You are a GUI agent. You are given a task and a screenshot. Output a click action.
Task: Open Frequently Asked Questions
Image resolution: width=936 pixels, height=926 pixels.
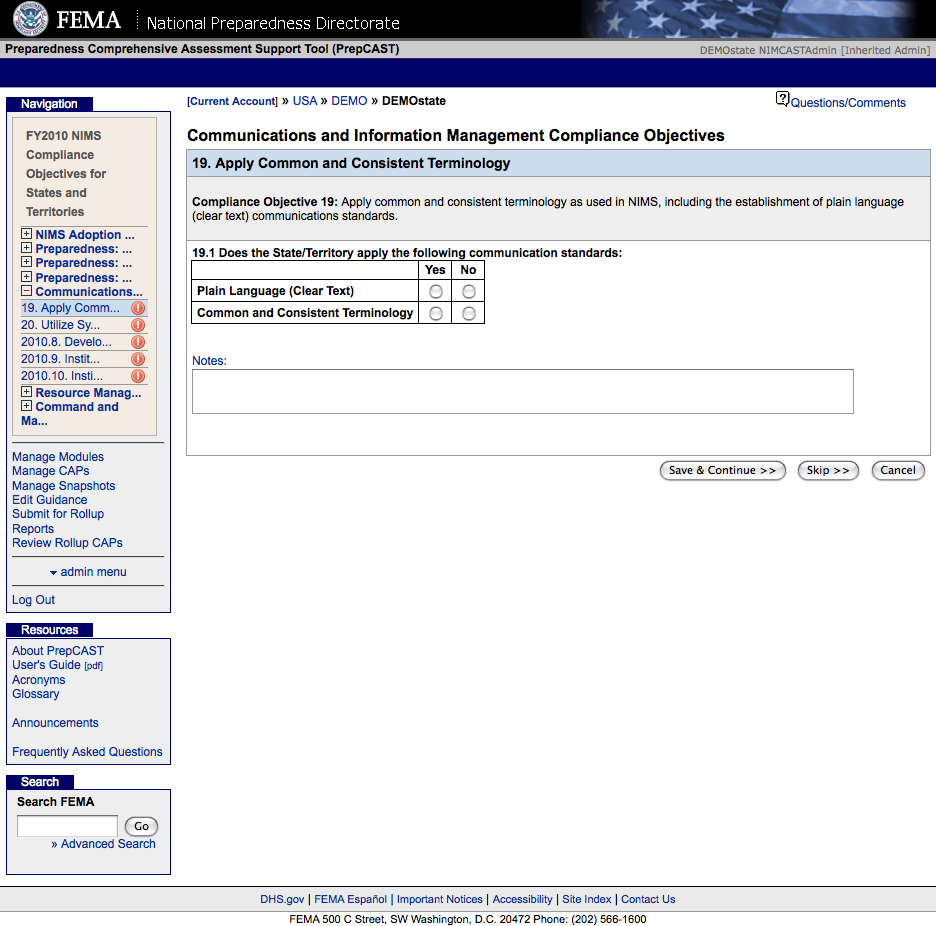[x=87, y=752]
